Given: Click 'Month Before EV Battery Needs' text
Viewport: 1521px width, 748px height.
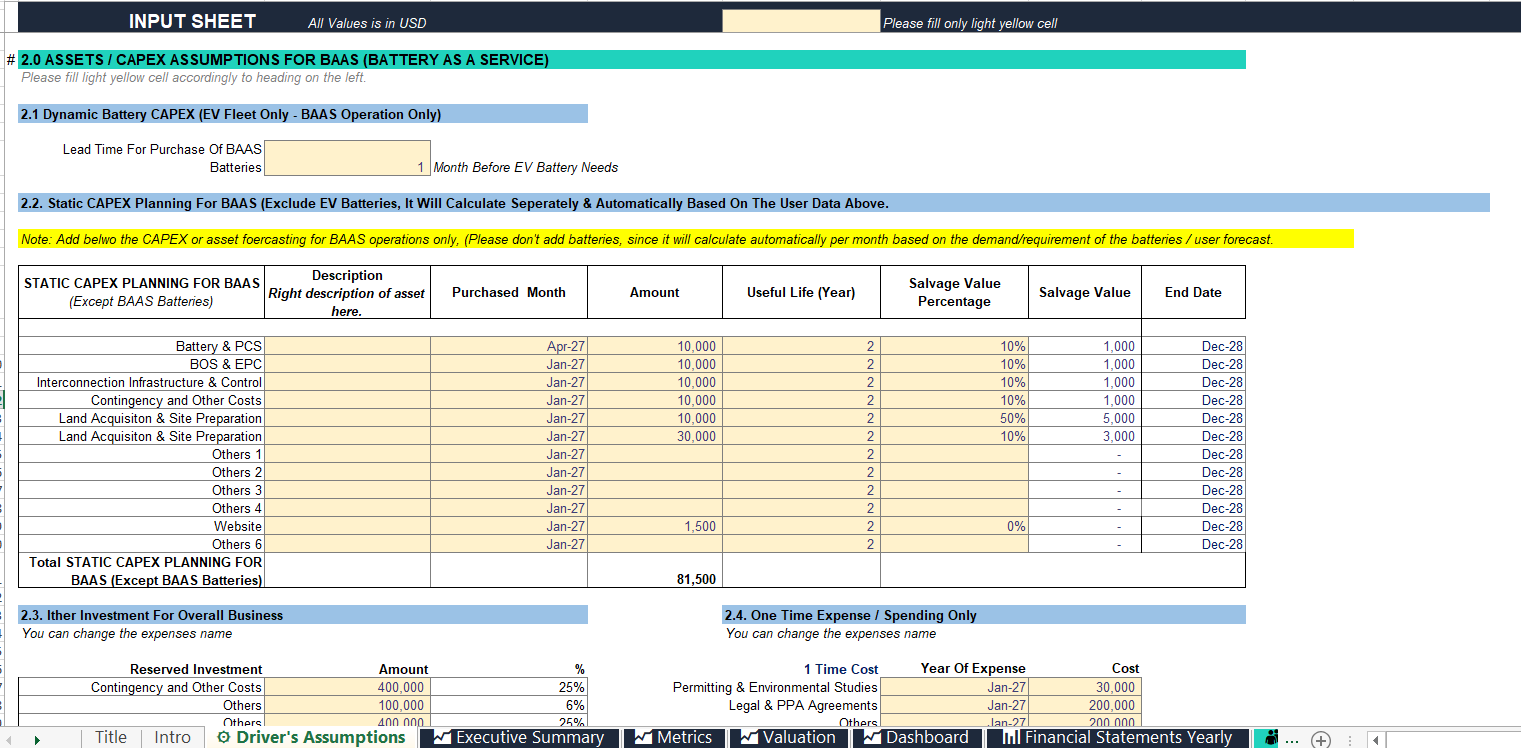Looking at the screenshot, I should coord(526,167).
